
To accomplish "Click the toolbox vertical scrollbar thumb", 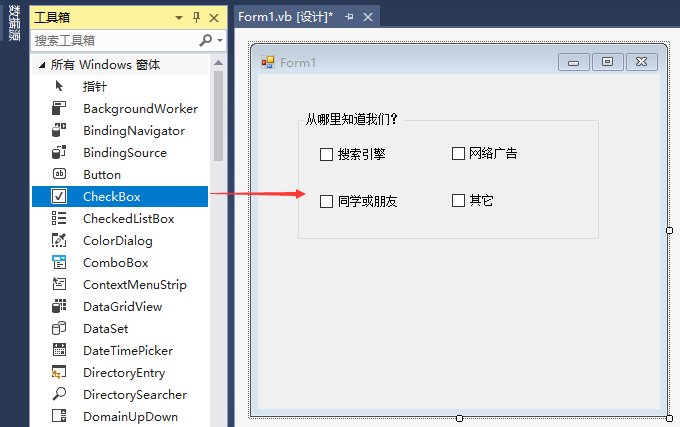I will point(219,116).
